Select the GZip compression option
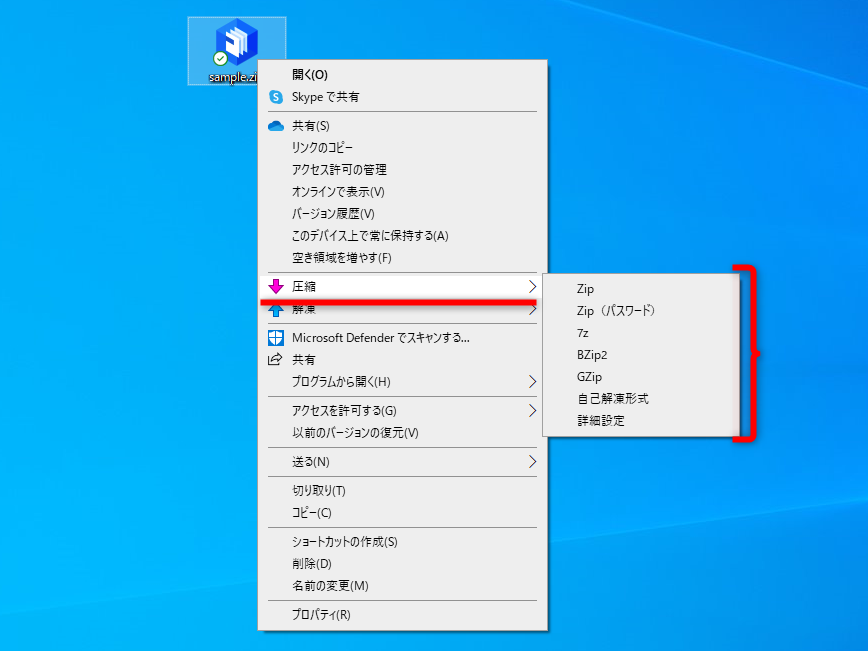The image size is (868, 651). (589, 377)
